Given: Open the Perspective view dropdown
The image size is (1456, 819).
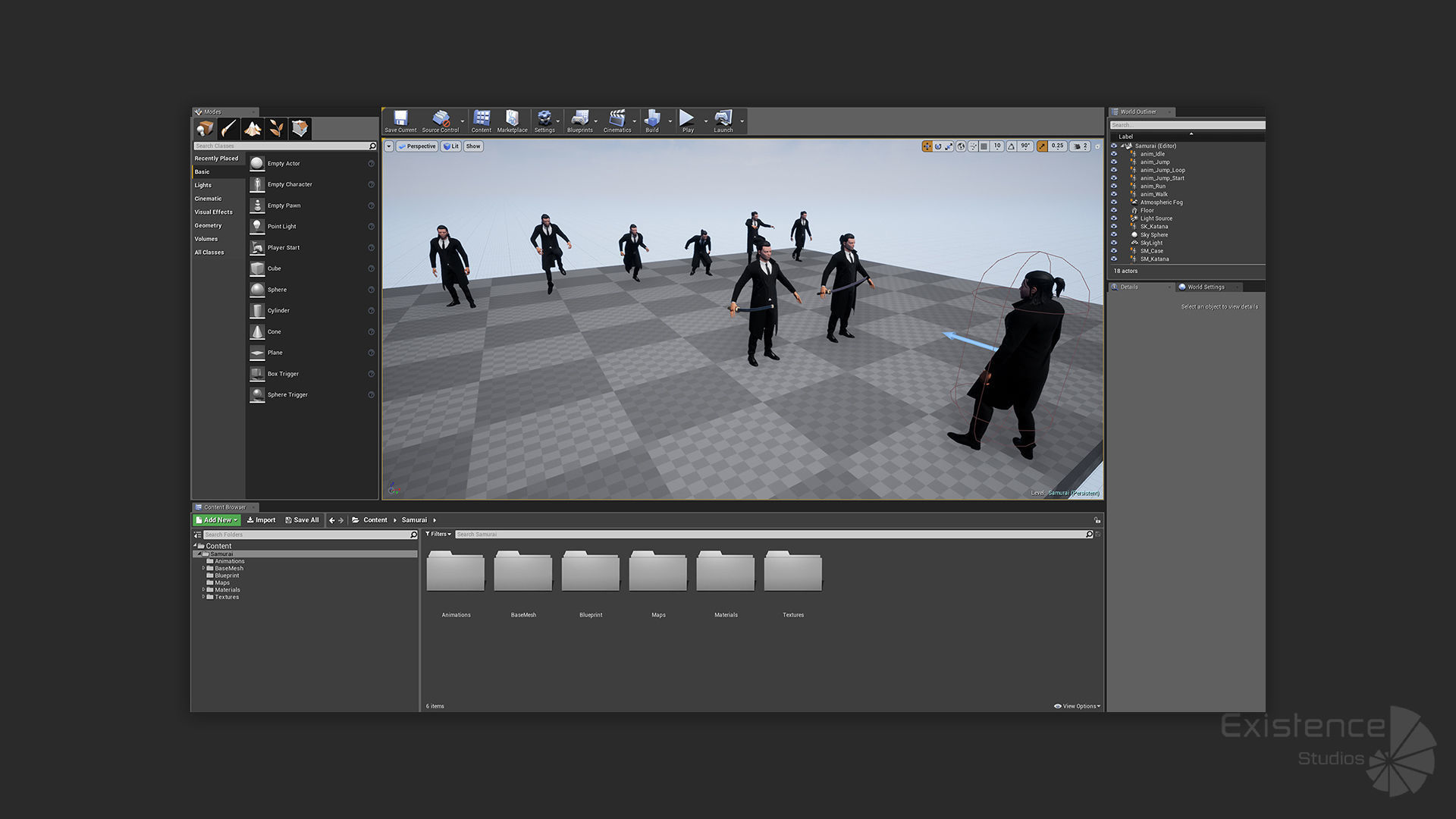Looking at the screenshot, I should point(417,146).
